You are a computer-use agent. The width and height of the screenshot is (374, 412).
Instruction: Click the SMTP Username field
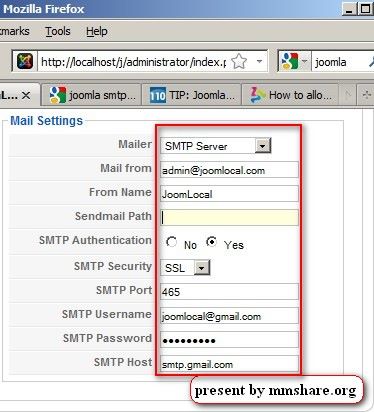click(229, 316)
